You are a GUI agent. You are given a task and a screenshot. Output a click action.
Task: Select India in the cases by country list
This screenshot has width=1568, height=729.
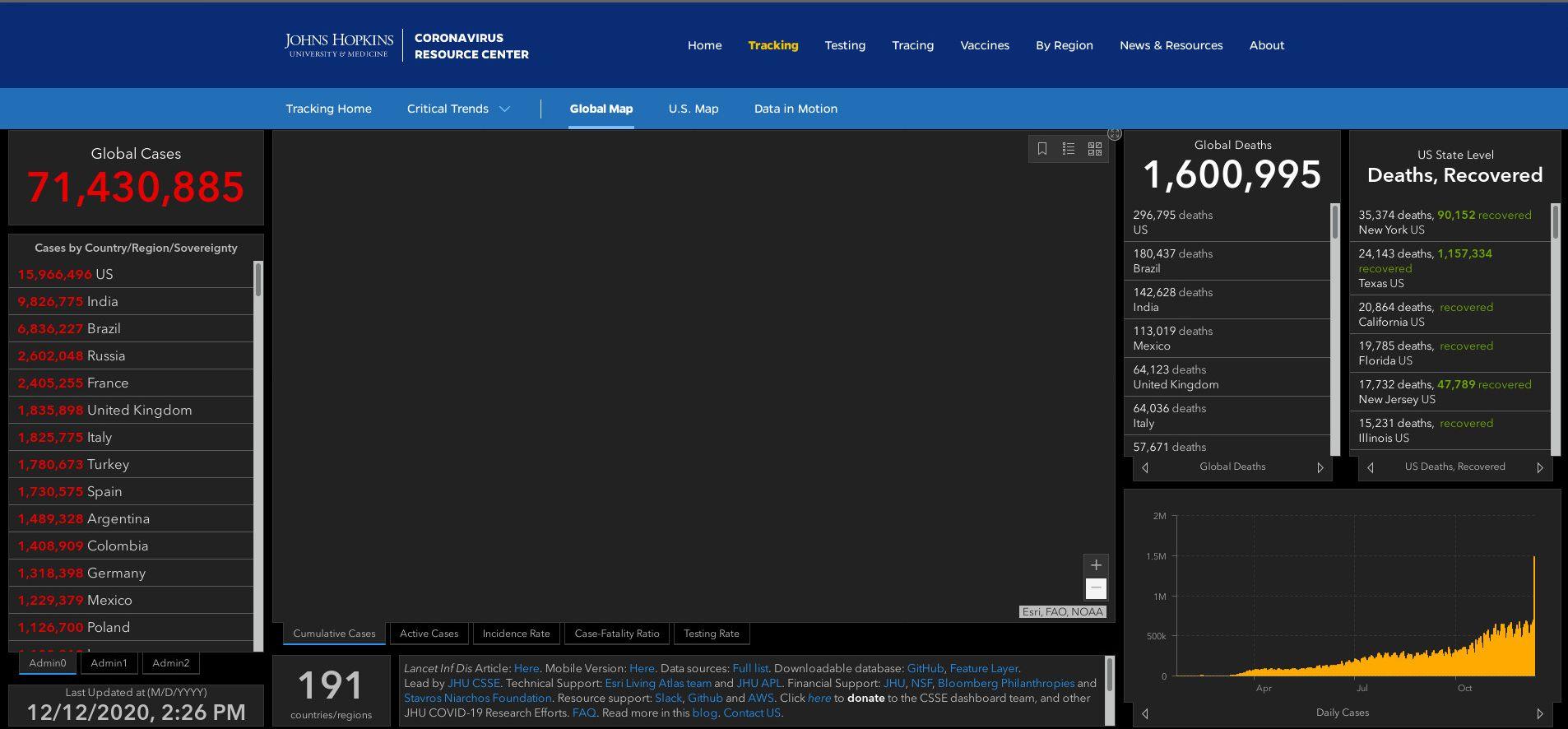(x=102, y=302)
